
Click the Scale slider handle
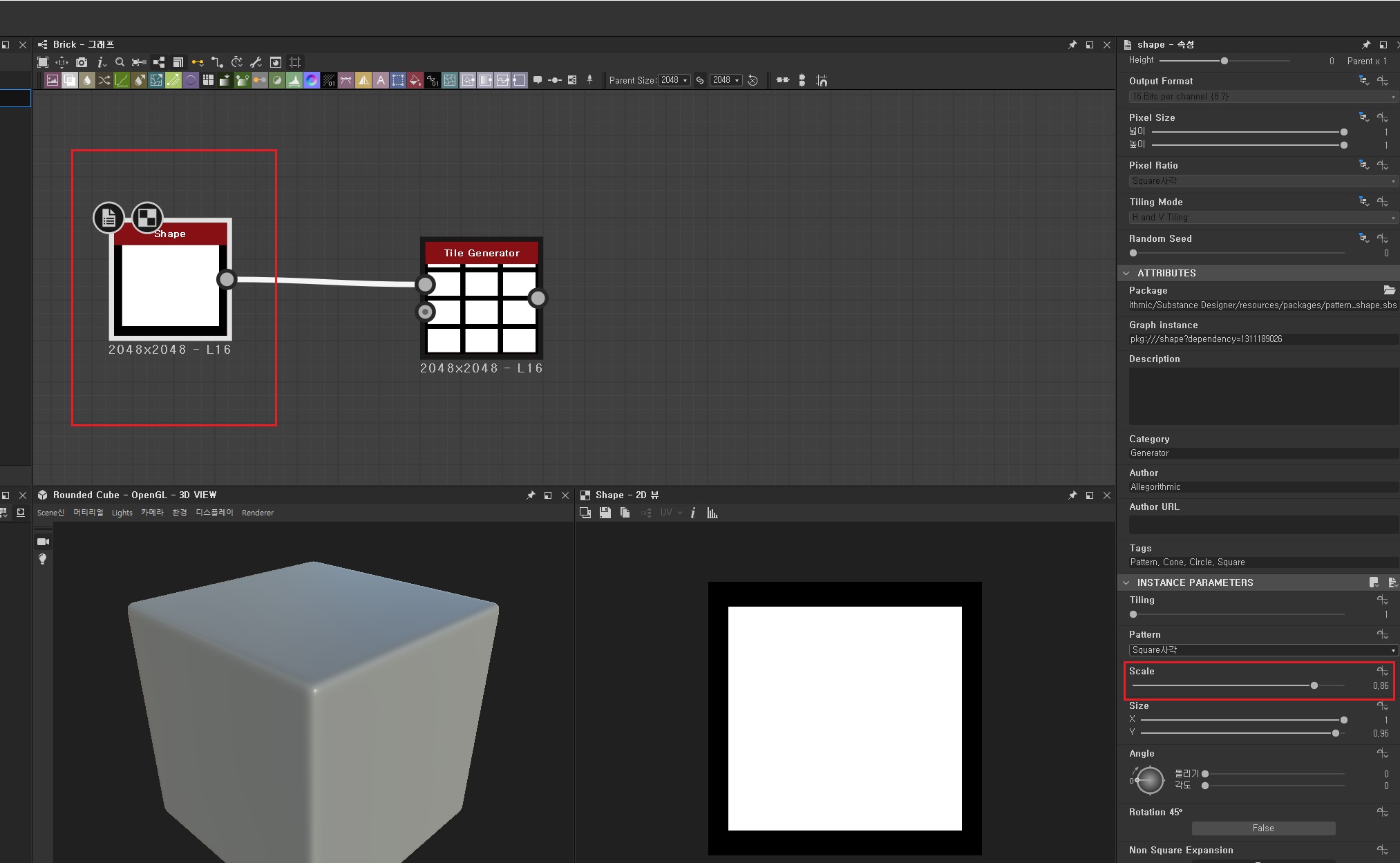1314,685
